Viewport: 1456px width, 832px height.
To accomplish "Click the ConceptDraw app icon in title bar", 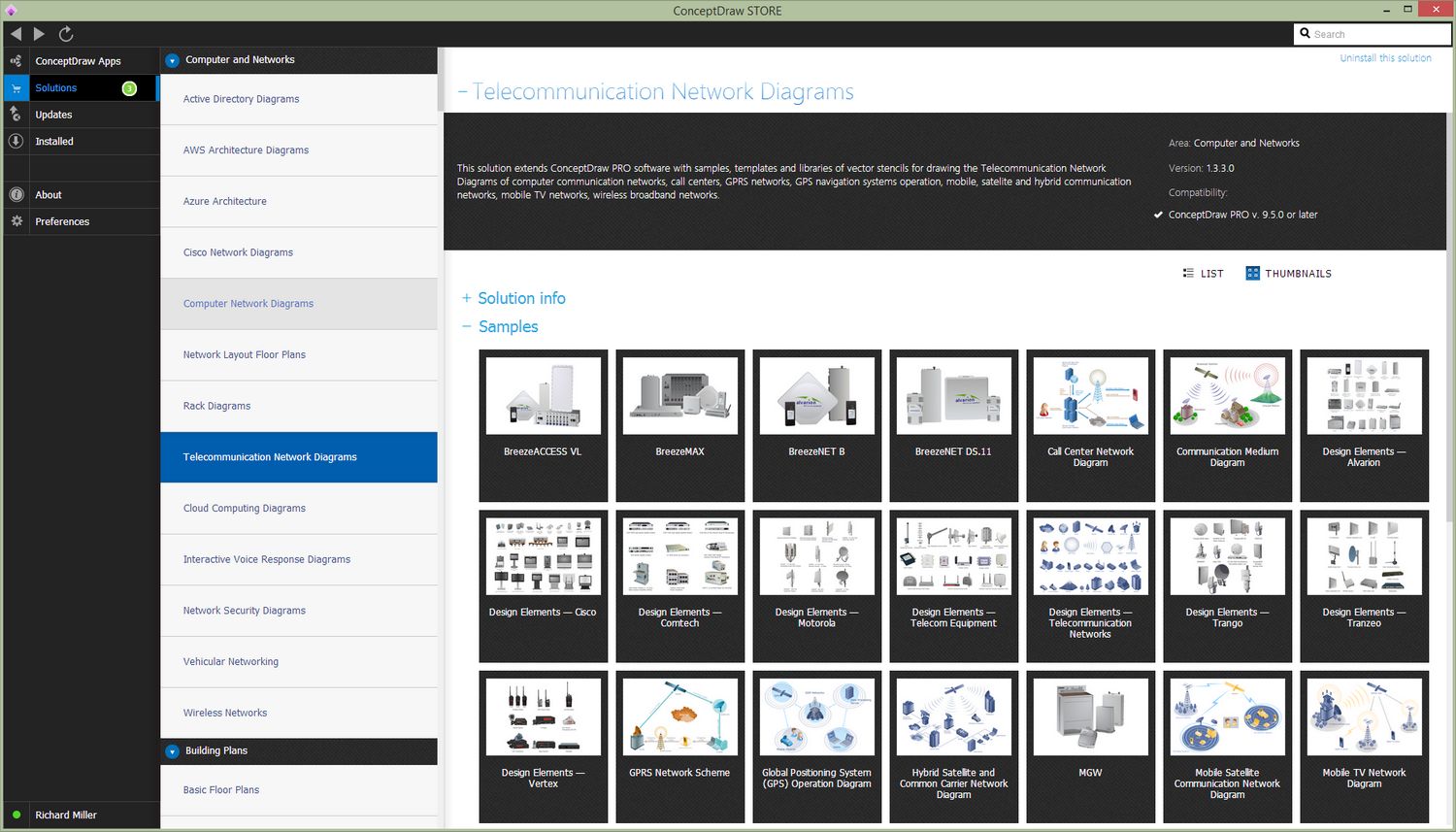I will click(11, 11).
